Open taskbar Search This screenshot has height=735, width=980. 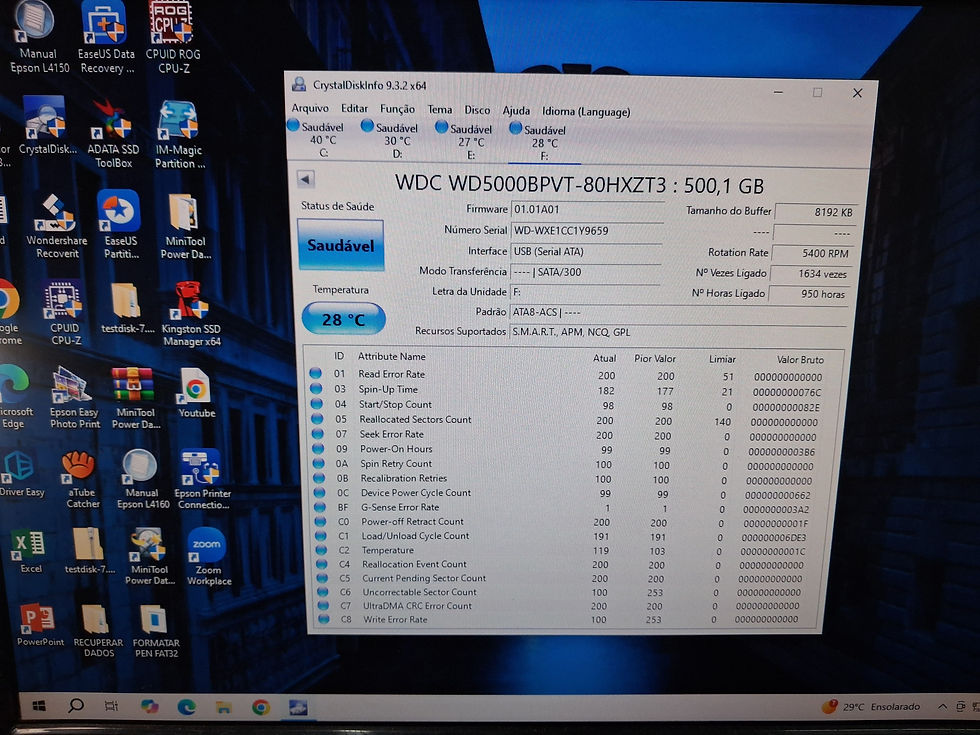(76, 706)
